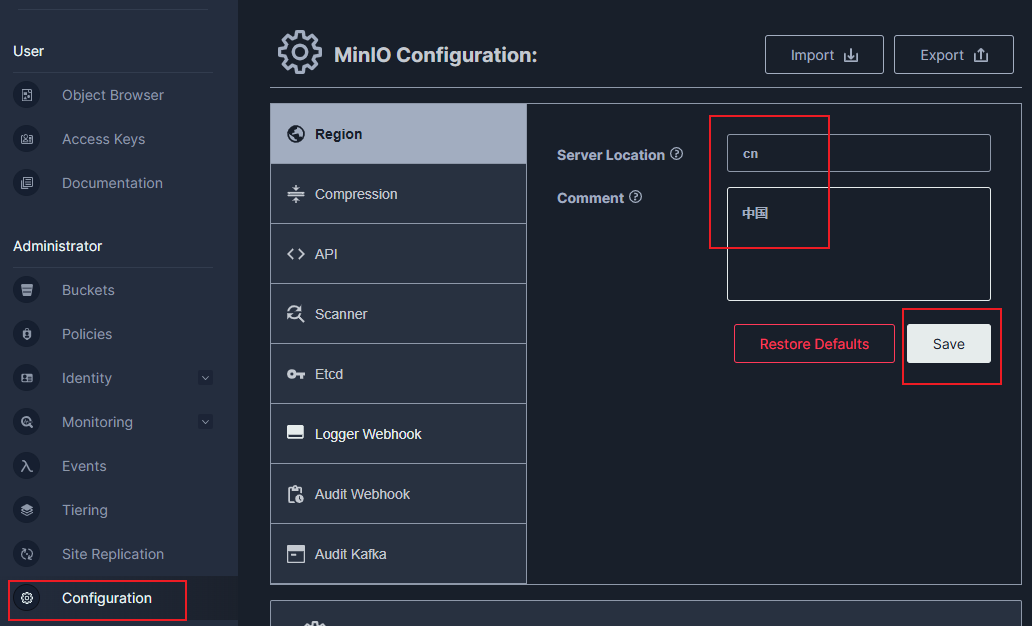Screen dimensions: 1032x626
Task: Export the MinIO configuration
Action: [x=953, y=55]
